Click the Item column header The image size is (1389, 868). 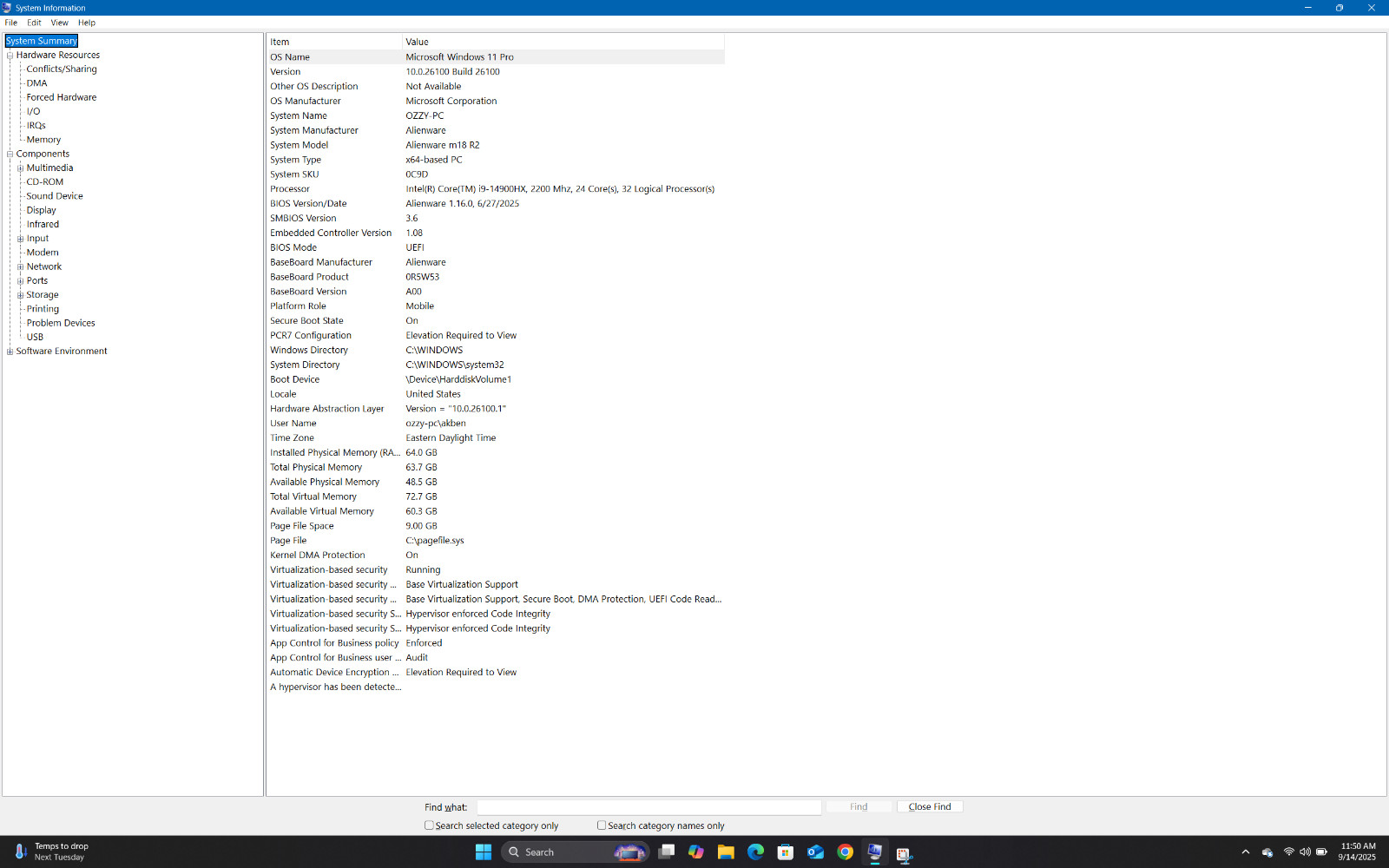[334, 42]
